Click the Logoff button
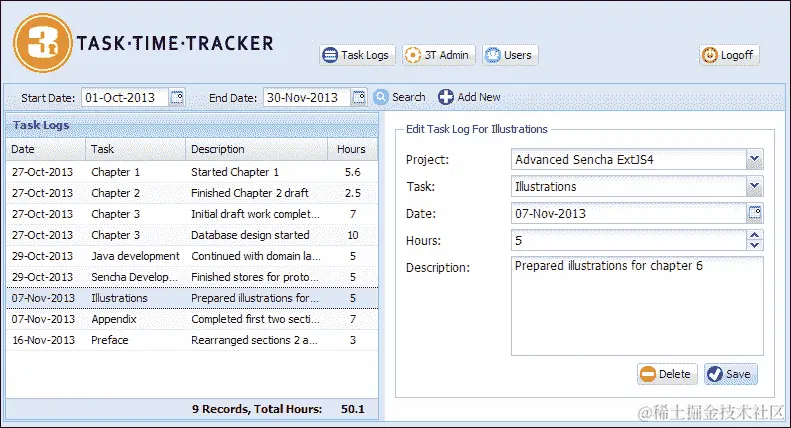Image resolution: width=791 pixels, height=428 pixels. click(x=729, y=55)
